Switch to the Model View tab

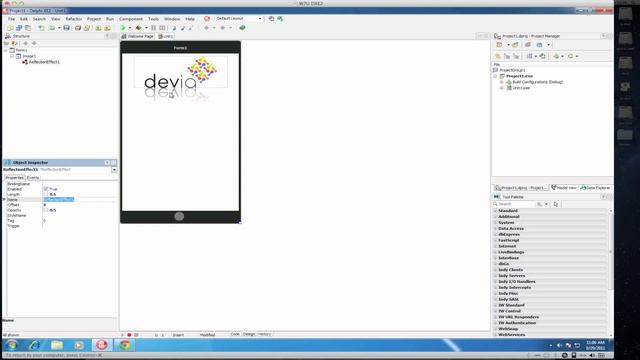point(564,188)
